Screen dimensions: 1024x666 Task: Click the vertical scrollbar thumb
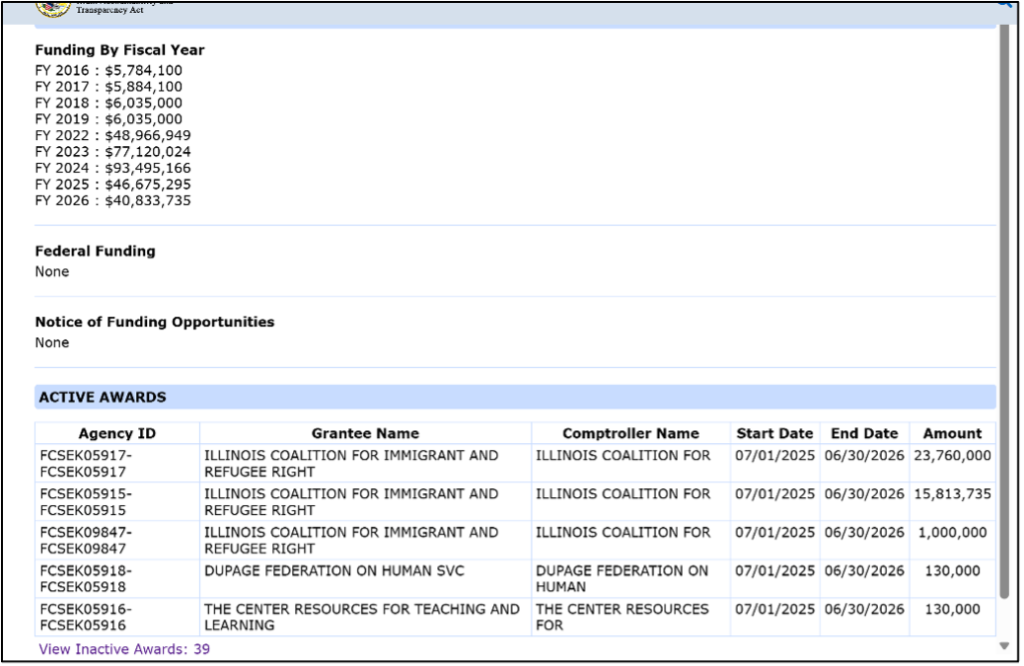pos(1004,310)
